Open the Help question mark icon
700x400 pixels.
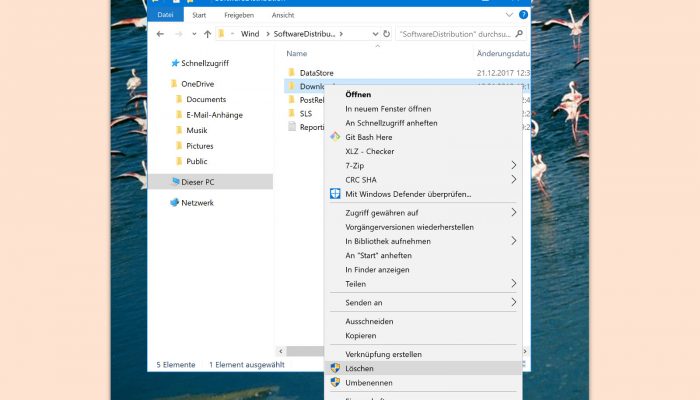[x=523, y=15]
